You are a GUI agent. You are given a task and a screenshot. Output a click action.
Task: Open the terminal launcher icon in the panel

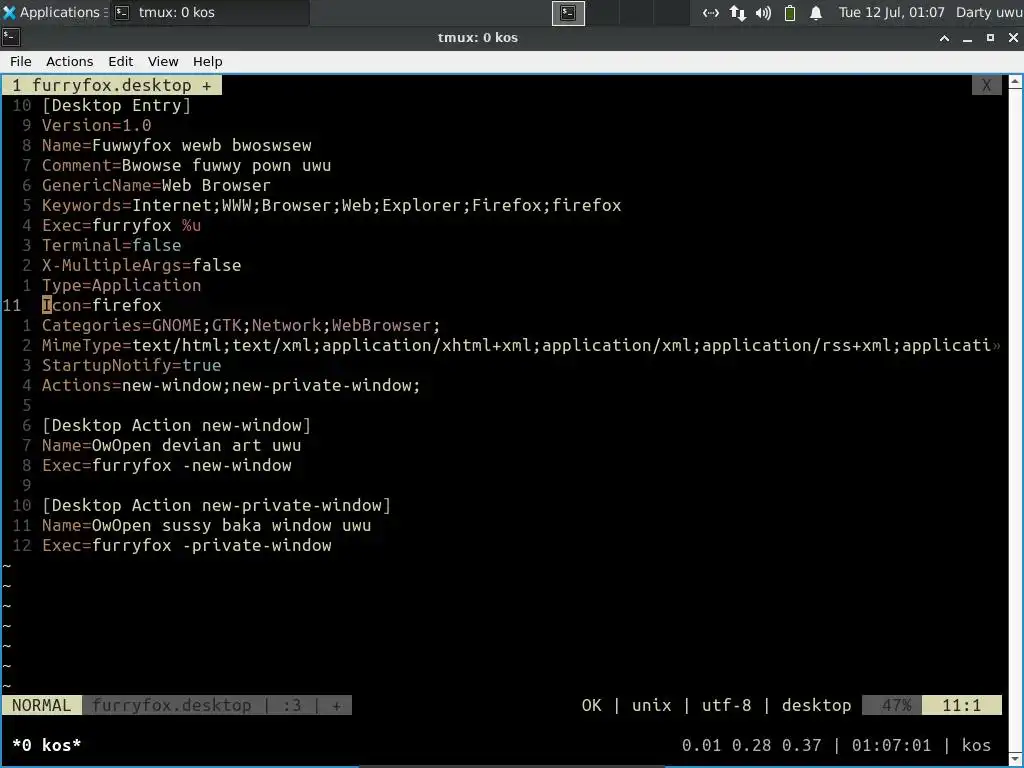click(568, 12)
